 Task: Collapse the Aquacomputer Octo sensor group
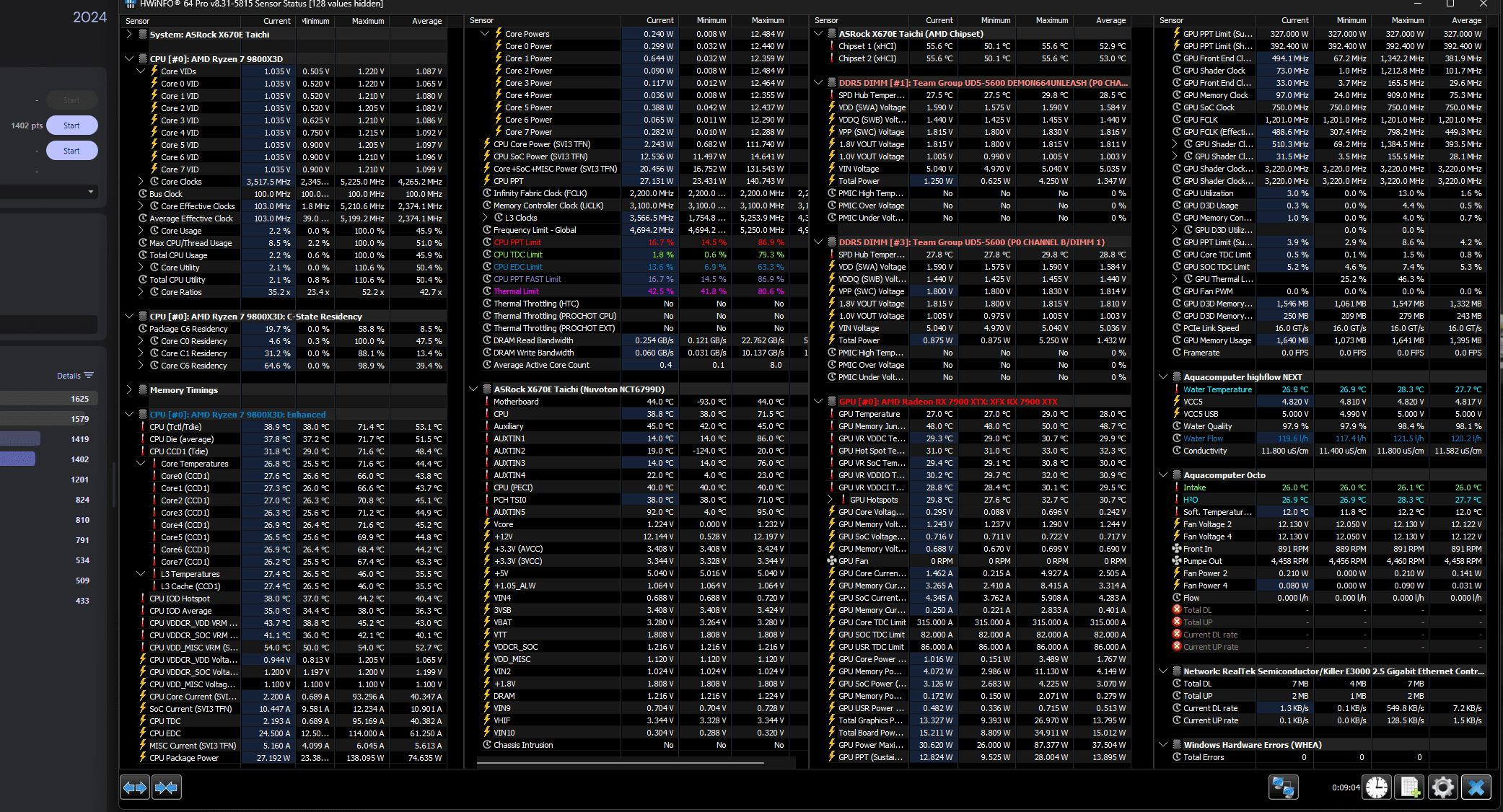tap(1163, 475)
